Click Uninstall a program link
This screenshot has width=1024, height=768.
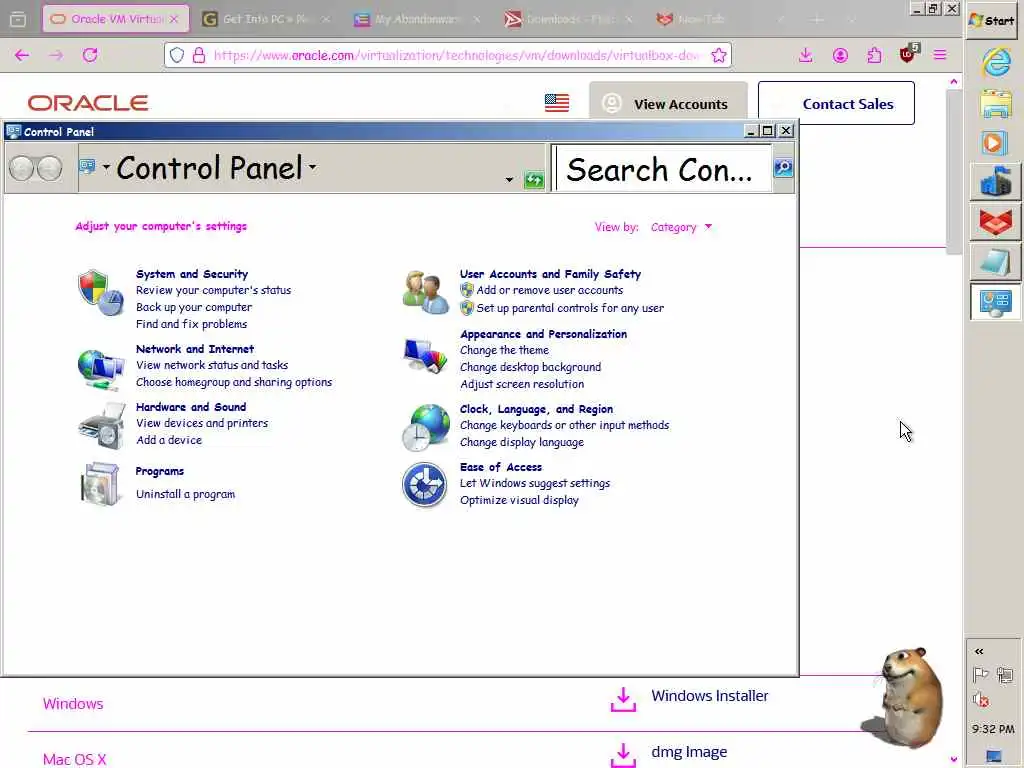tap(185, 494)
